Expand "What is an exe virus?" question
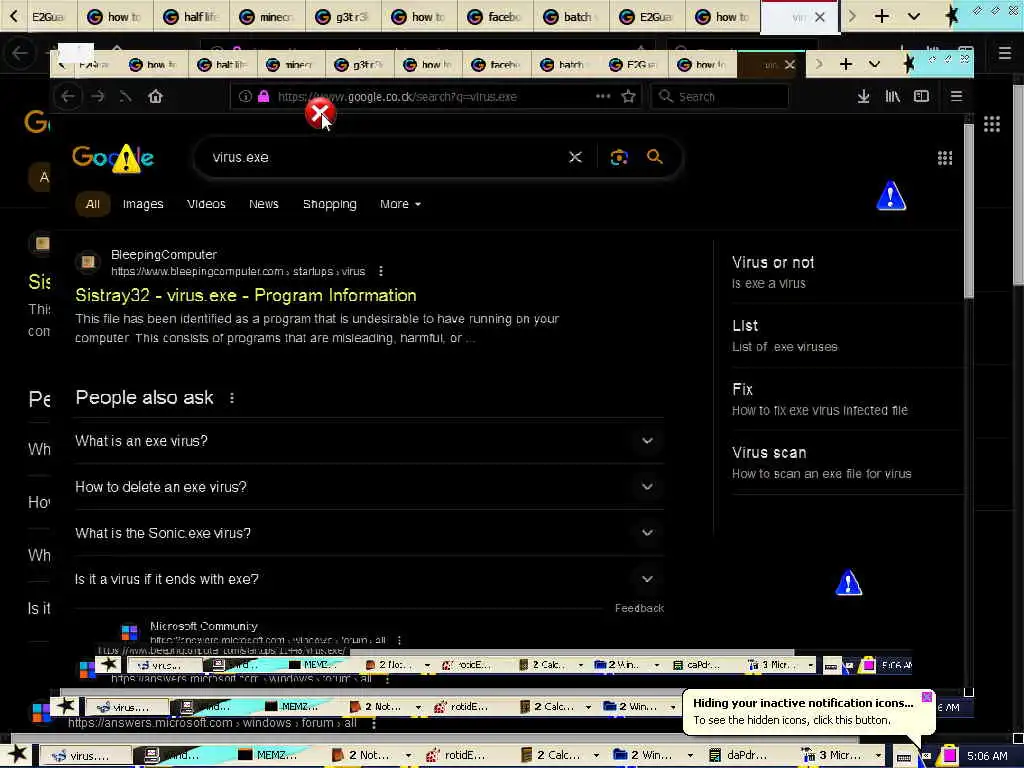This screenshot has width=1024, height=768. pos(369,441)
